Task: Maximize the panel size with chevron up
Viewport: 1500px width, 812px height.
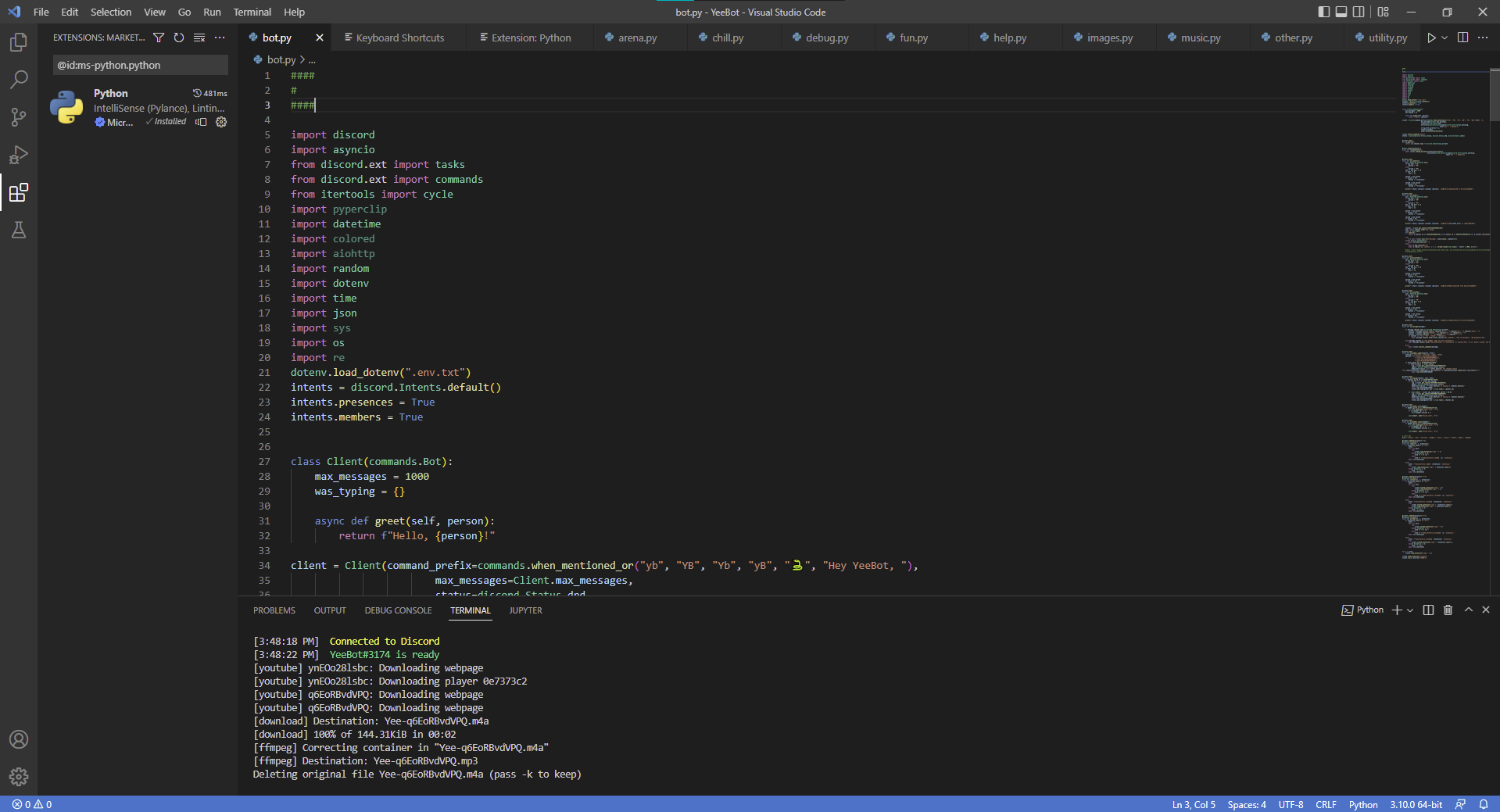Action: click(1468, 610)
